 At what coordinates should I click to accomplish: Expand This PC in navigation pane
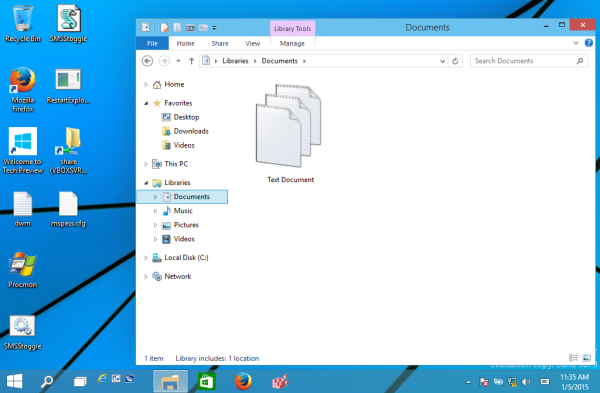pos(146,164)
